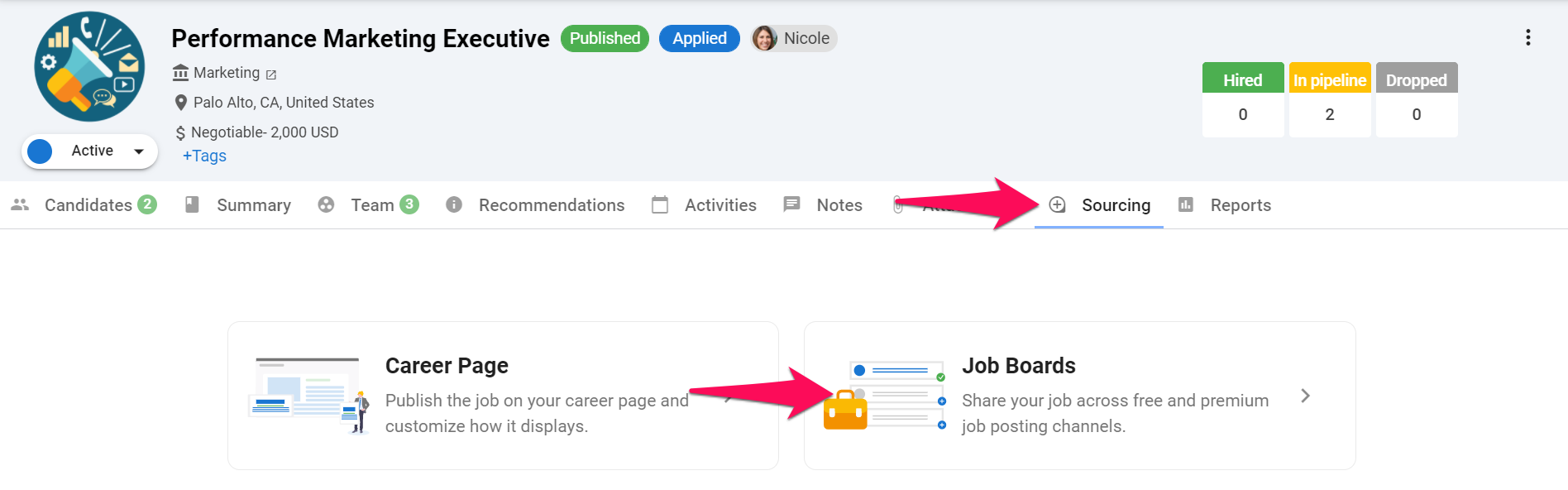Open the Career Page card

503,396
